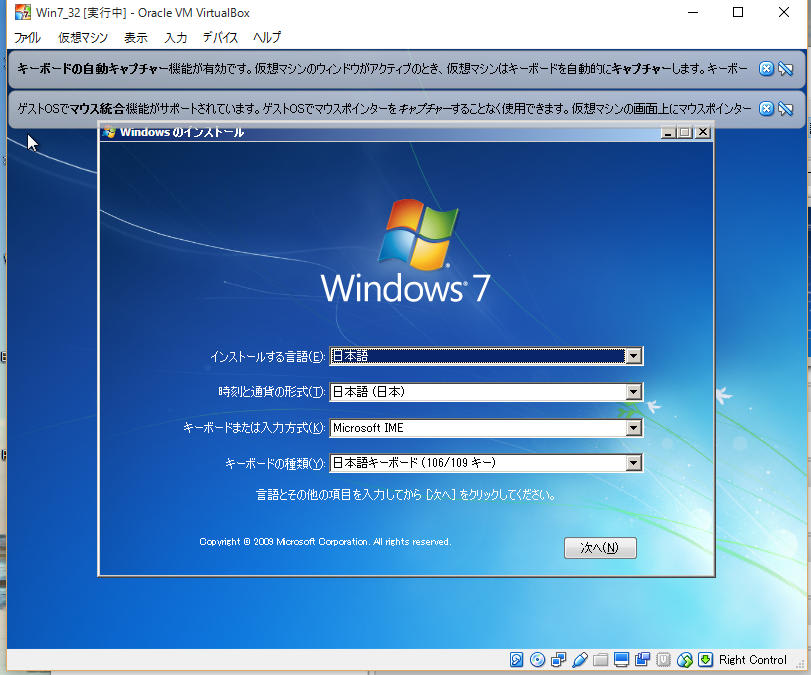Open the ファイル menu
Image resolution: width=811 pixels, height=675 pixels.
pyautogui.click(x=27, y=38)
